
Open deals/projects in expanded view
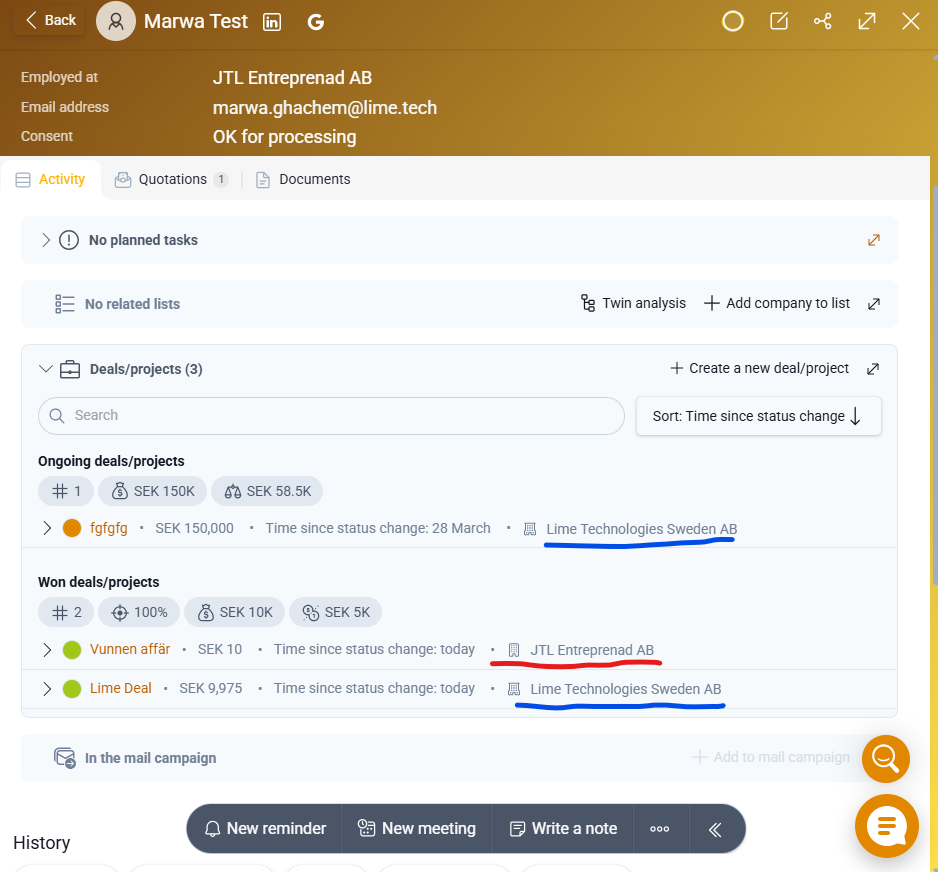pyautogui.click(x=873, y=368)
